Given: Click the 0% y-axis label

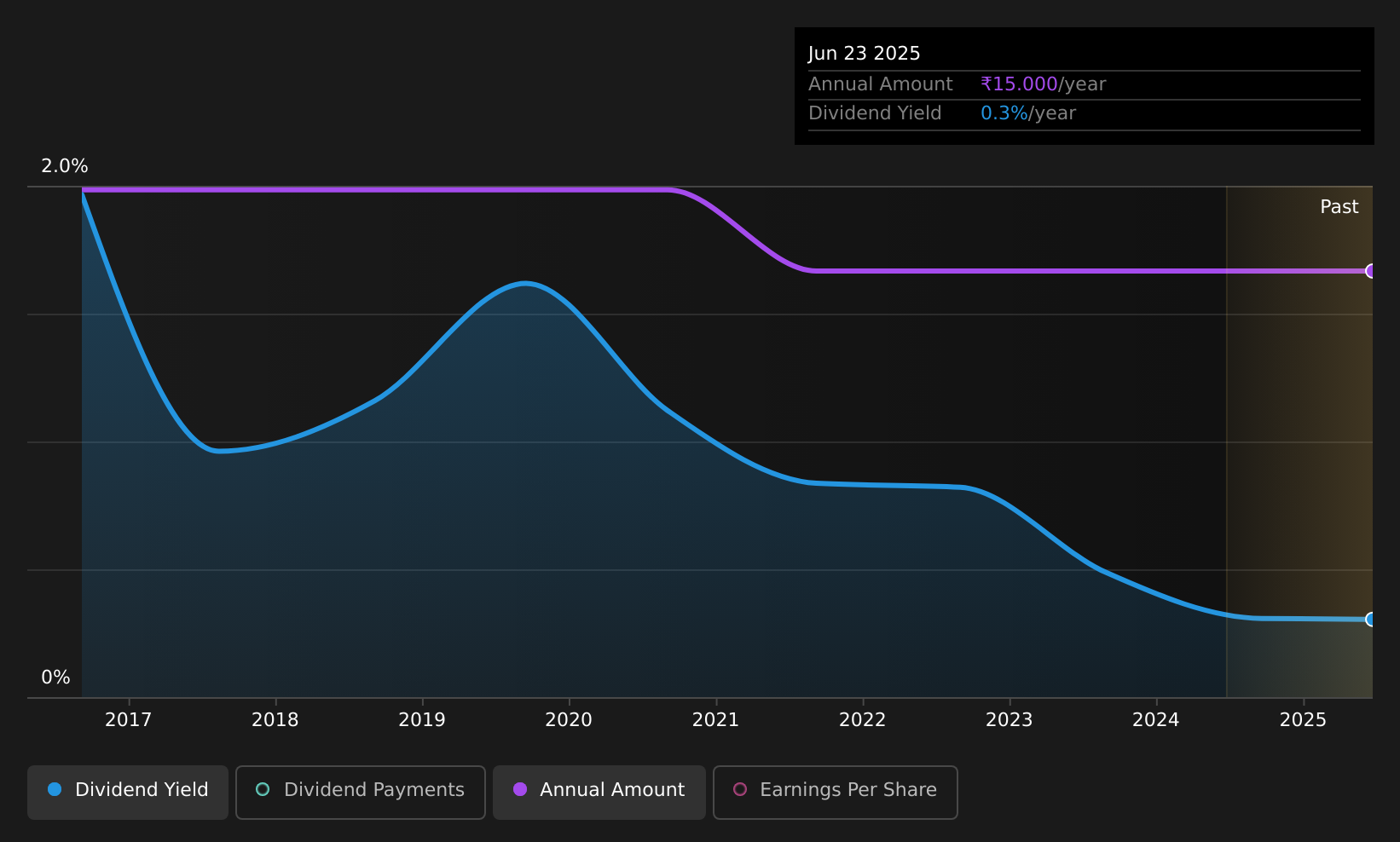Looking at the screenshot, I should tap(55, 678).
